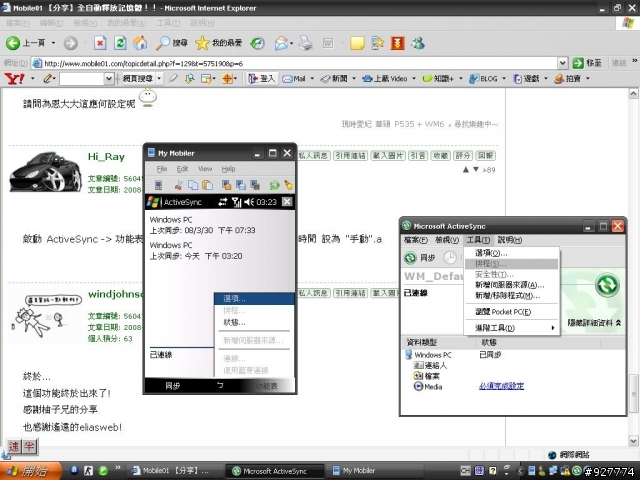Click the page scrollbar down arrow
The width and height of the screenshot is (640, 480).
click(x=633, y=441)
